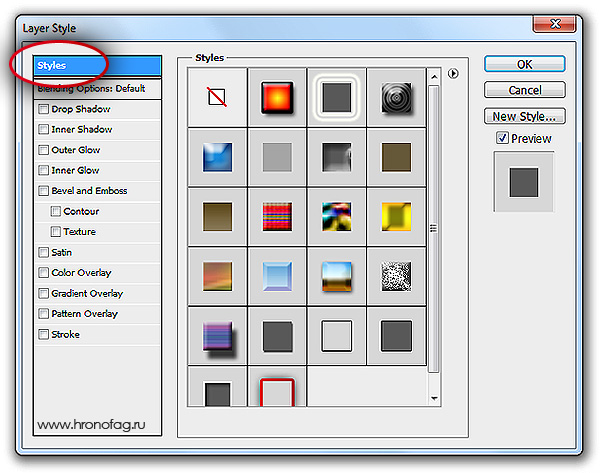Image resolution: width=600 pixels, height=473 pixels.
Task: Select the no-style red slash preset
Action: pos(218,96)
